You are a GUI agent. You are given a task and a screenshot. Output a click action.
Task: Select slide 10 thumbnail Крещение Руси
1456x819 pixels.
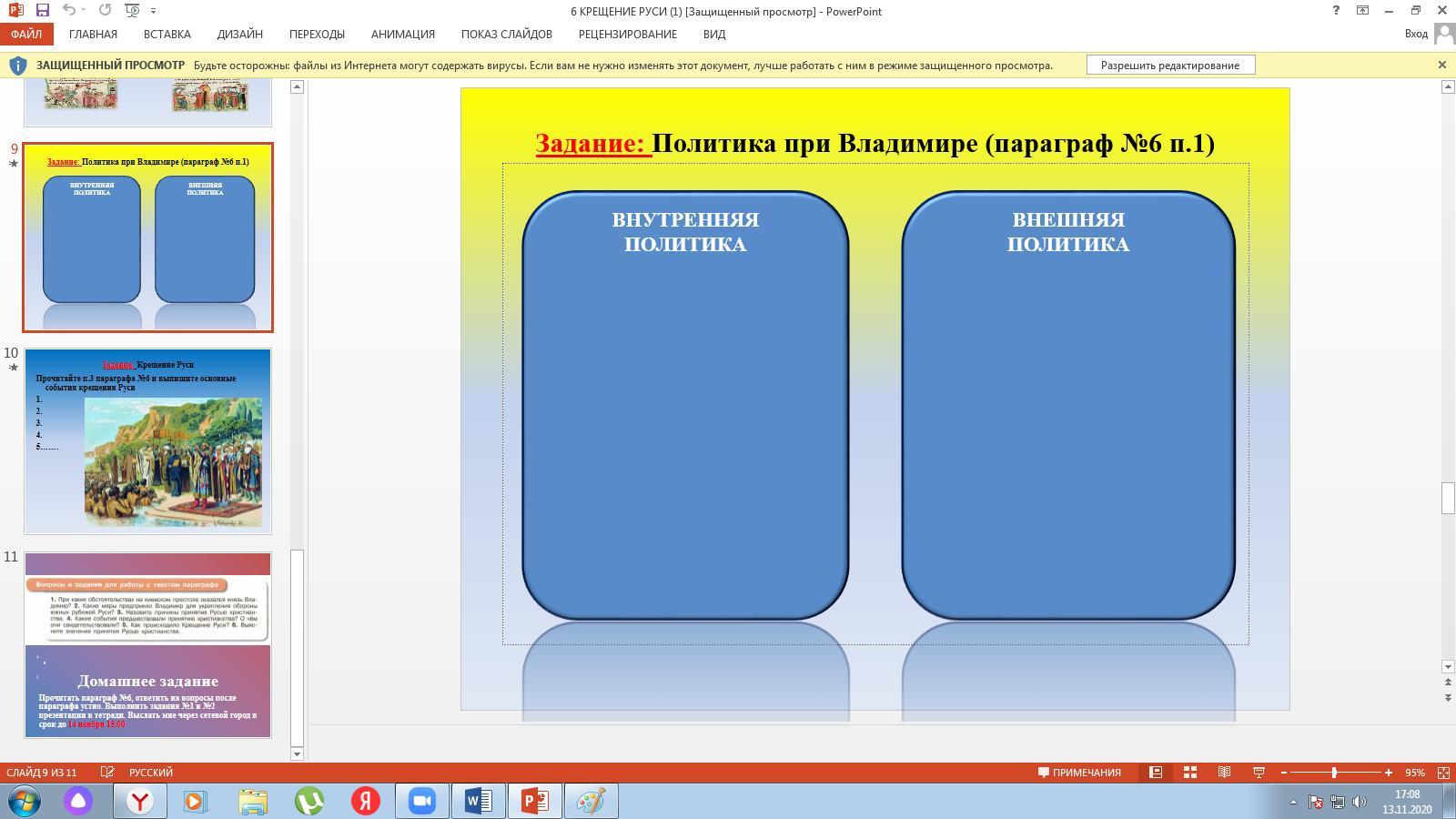click(x=147, y=440)
